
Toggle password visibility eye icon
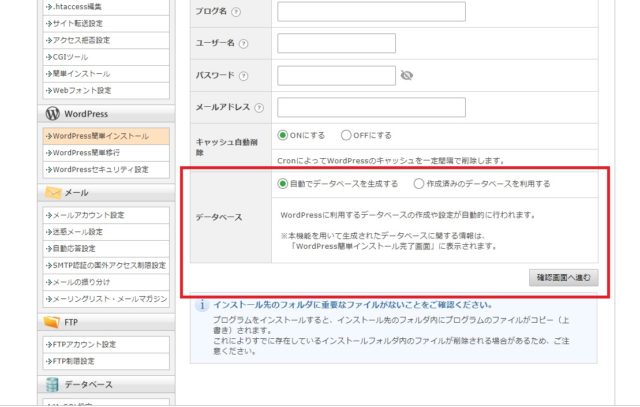point(407,76)
